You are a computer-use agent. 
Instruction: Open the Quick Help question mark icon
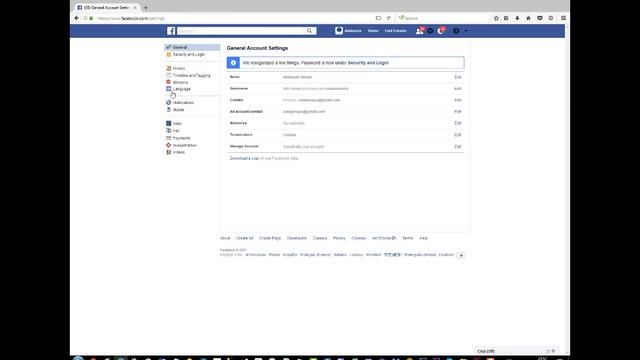pyautogui.click(x=456, y=31)
